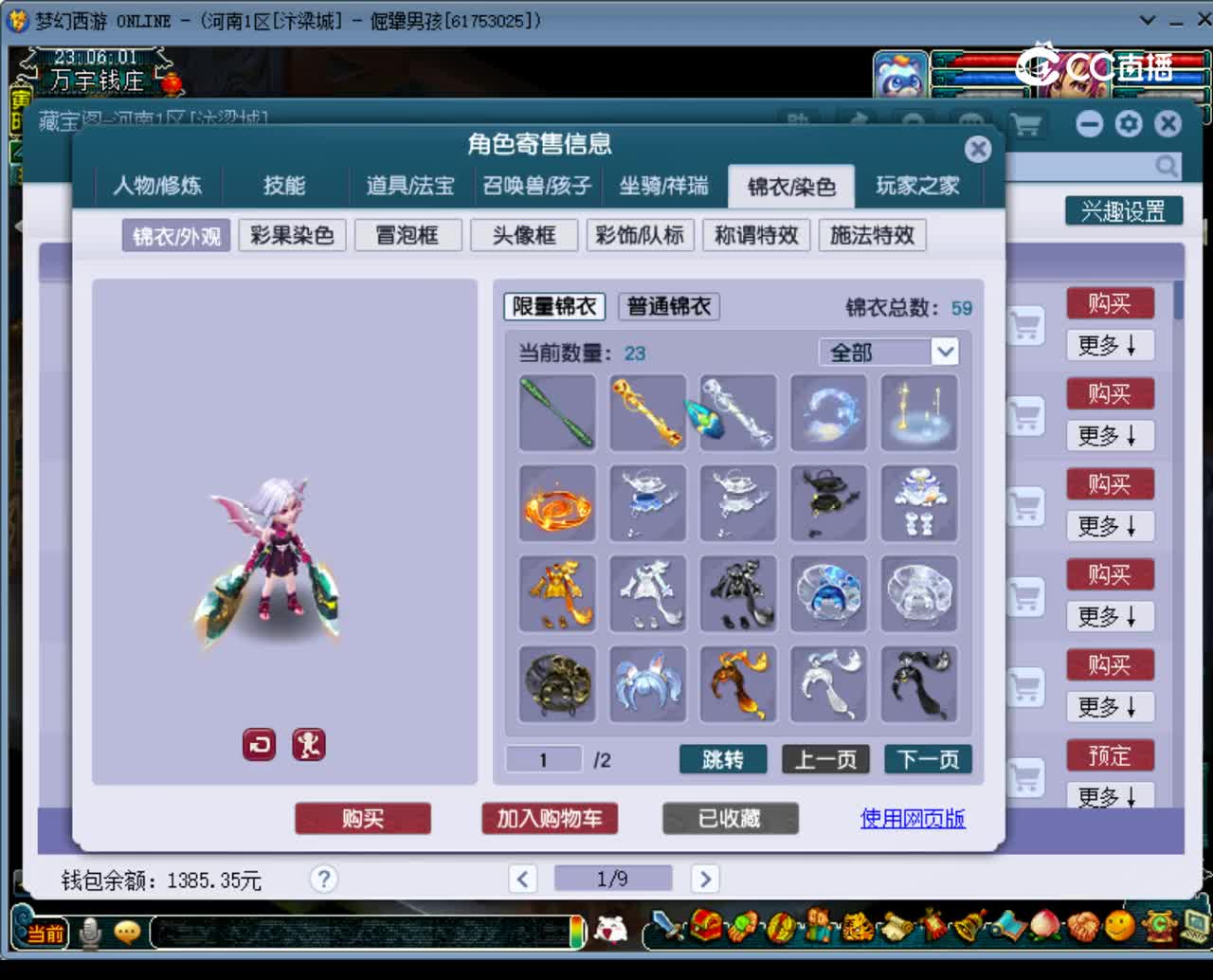Click the handshake friends icon
This screenshot has width=1213, height=980.
pyautogui.click(x=1083, y=926)
